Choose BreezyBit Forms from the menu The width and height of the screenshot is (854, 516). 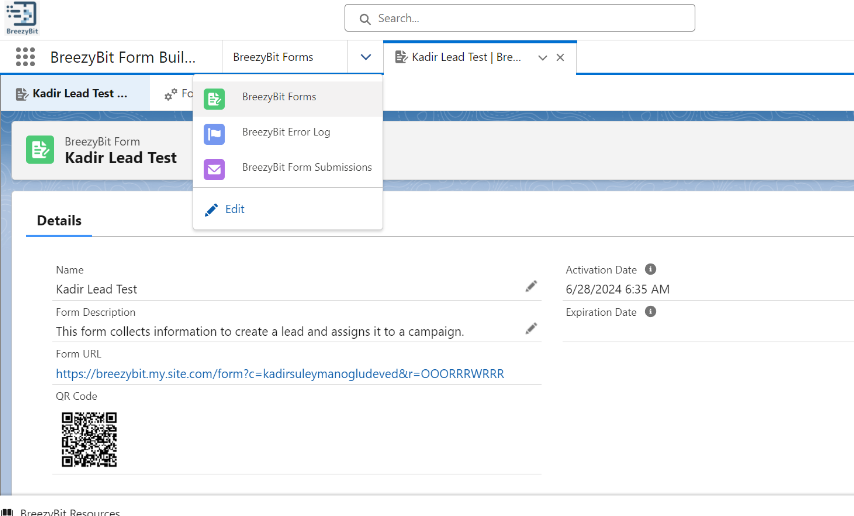coord(288,99)
